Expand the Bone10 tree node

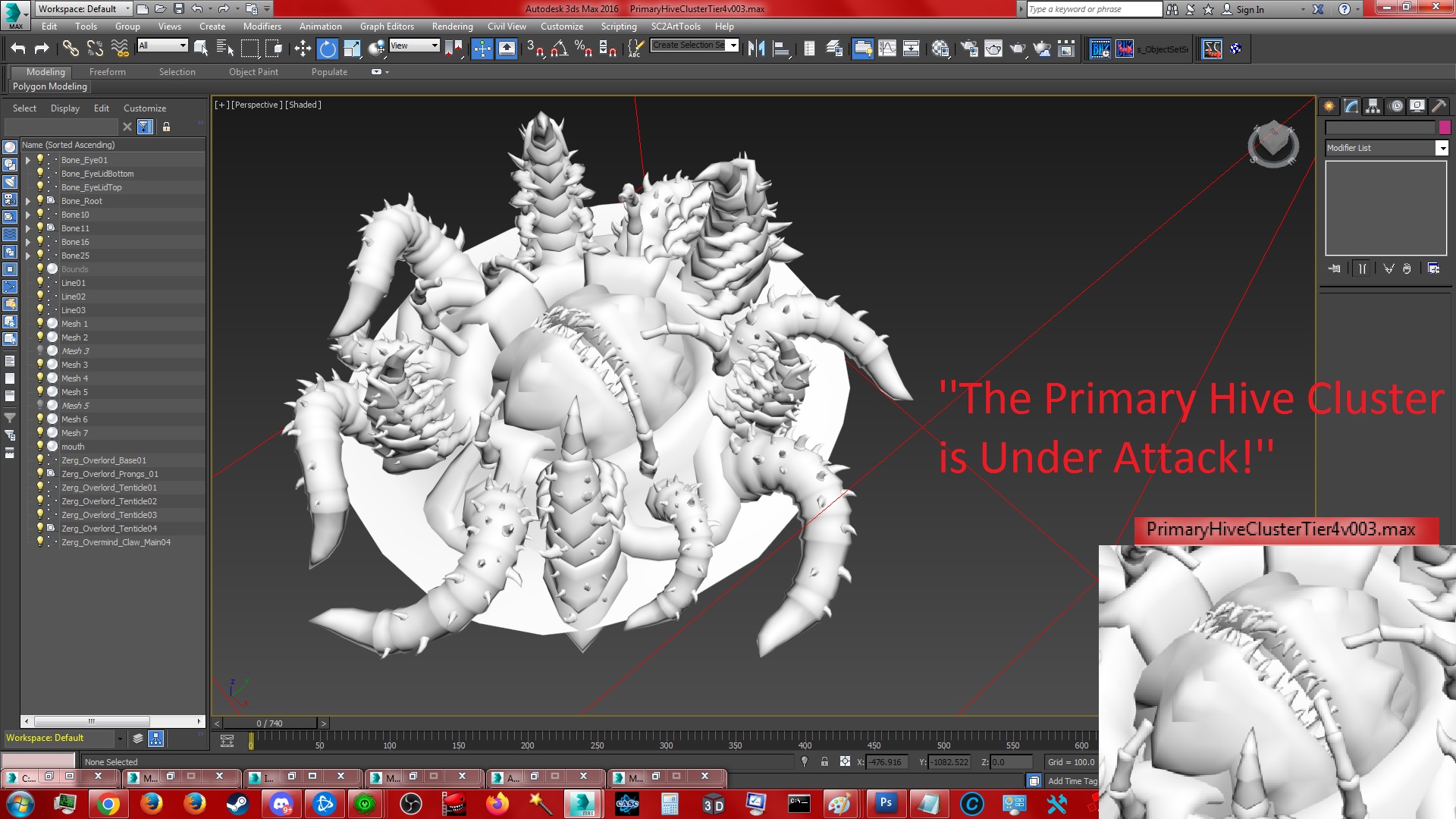(28, 215)
